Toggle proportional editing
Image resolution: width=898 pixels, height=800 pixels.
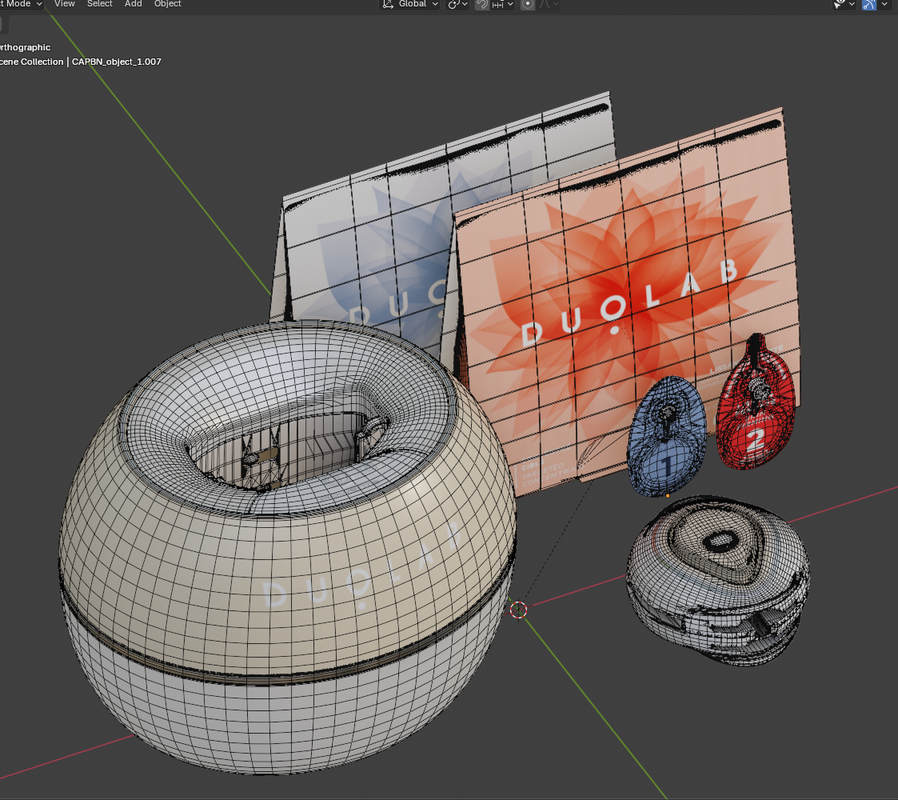click(x=528, y=4)
